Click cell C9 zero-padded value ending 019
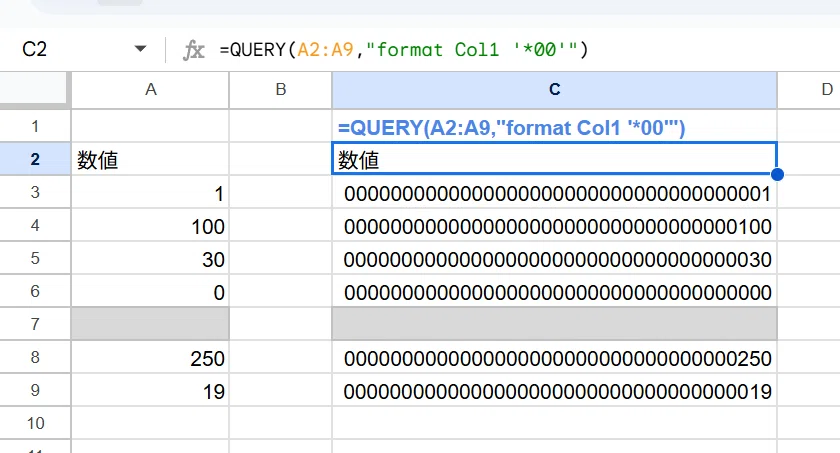 554,390
